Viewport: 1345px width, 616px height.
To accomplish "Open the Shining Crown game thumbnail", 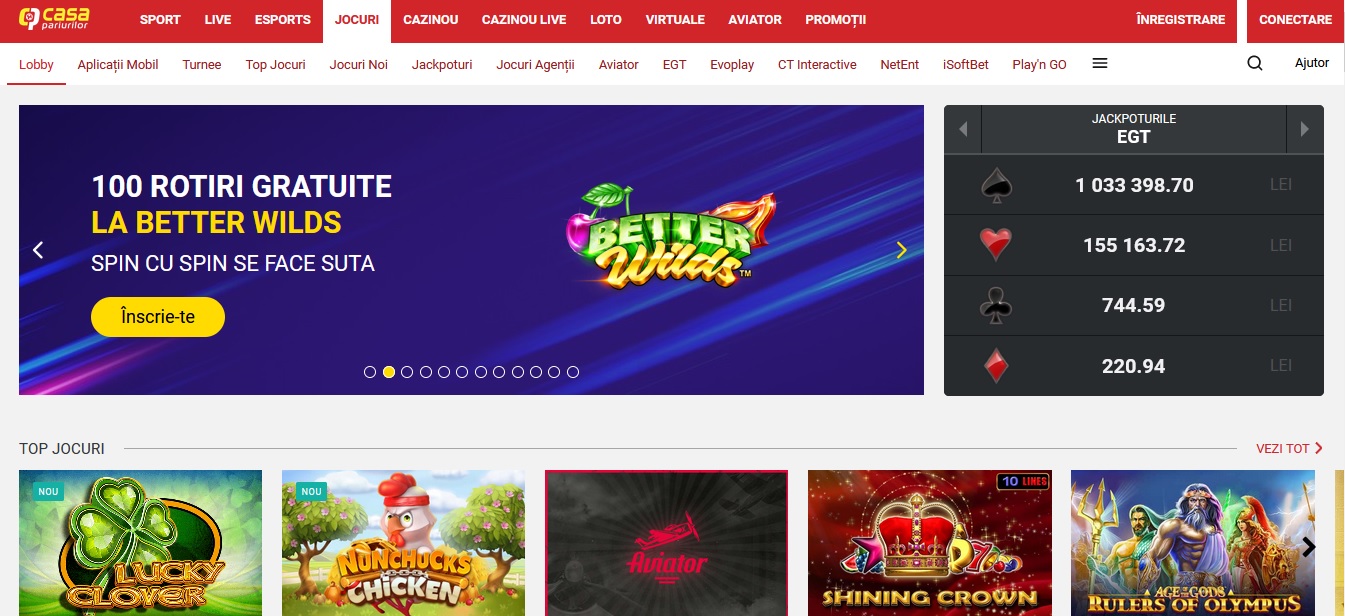I will click(x=930, y=543).
